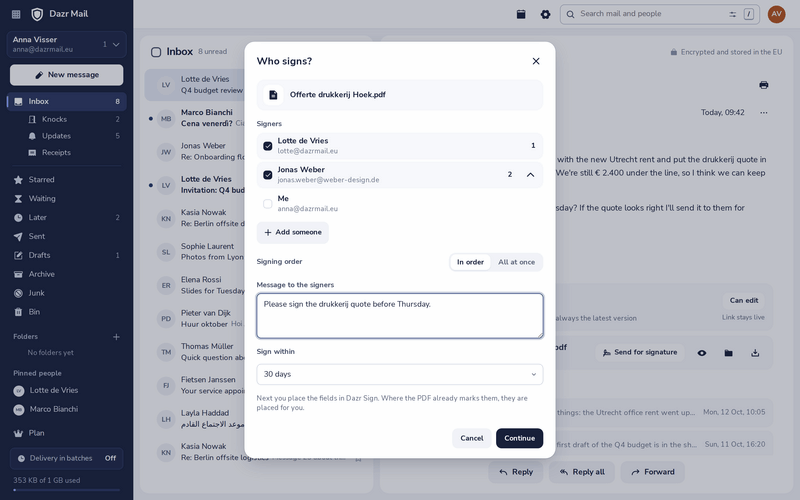Open the message more options menu
Image resolution: width=800 pixels, height=500 pixels.
point(764,112)
